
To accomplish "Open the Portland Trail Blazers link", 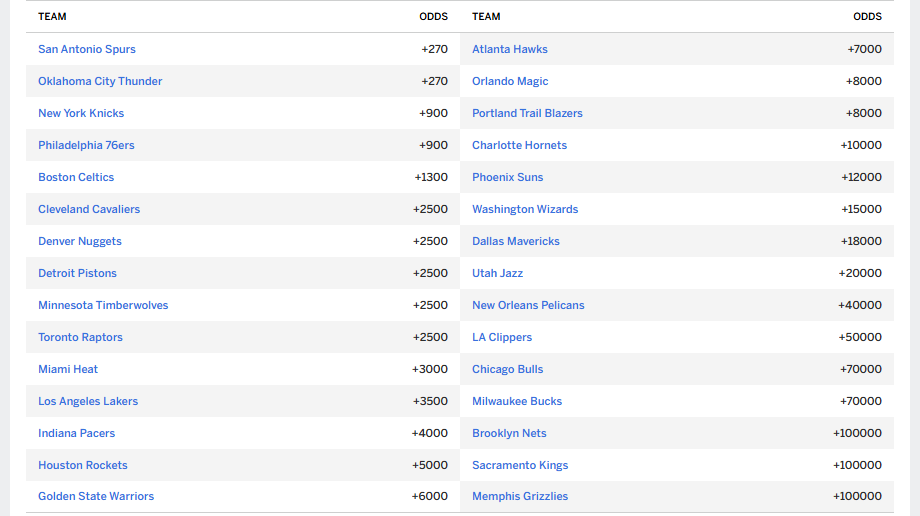I will point(527,113).
